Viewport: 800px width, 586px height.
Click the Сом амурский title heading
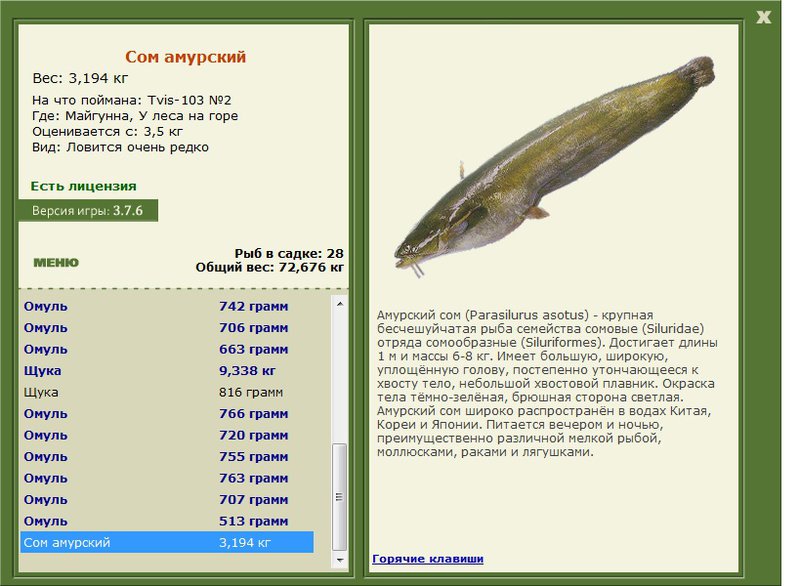(185, 57)
